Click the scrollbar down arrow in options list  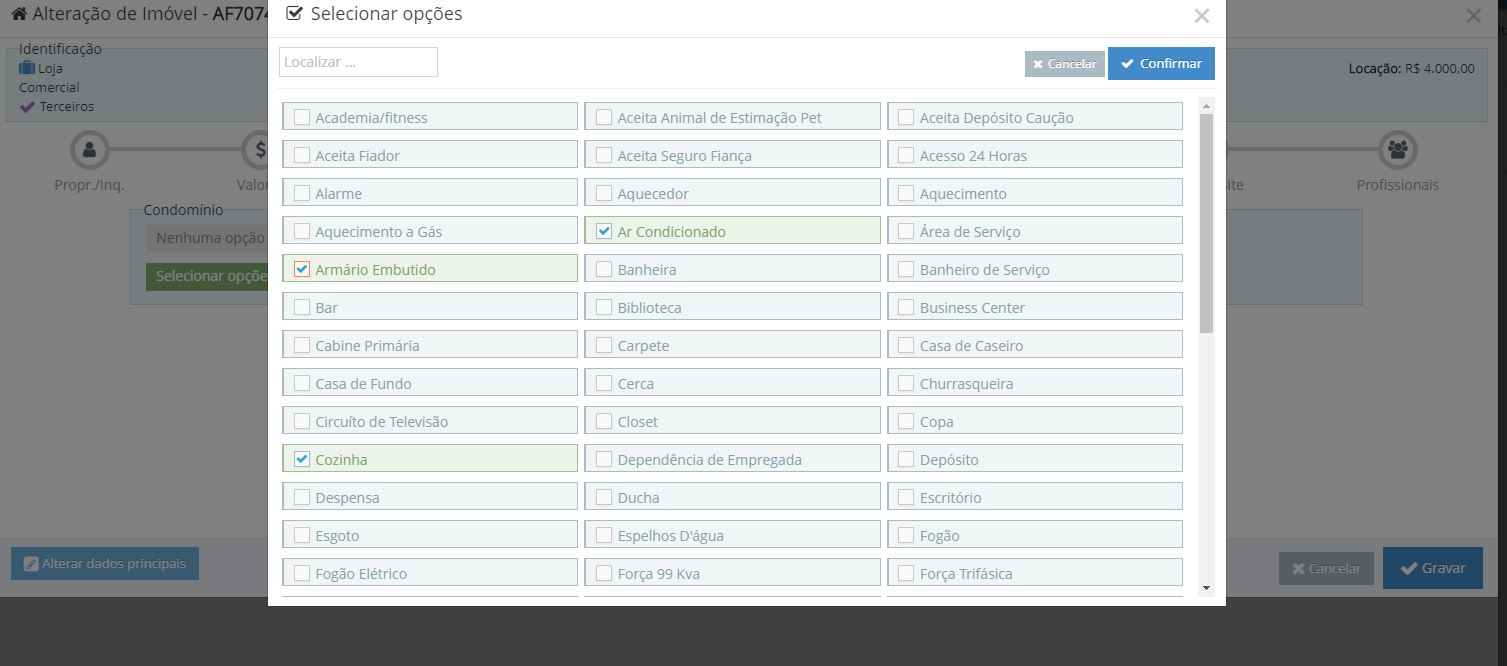1206,588
